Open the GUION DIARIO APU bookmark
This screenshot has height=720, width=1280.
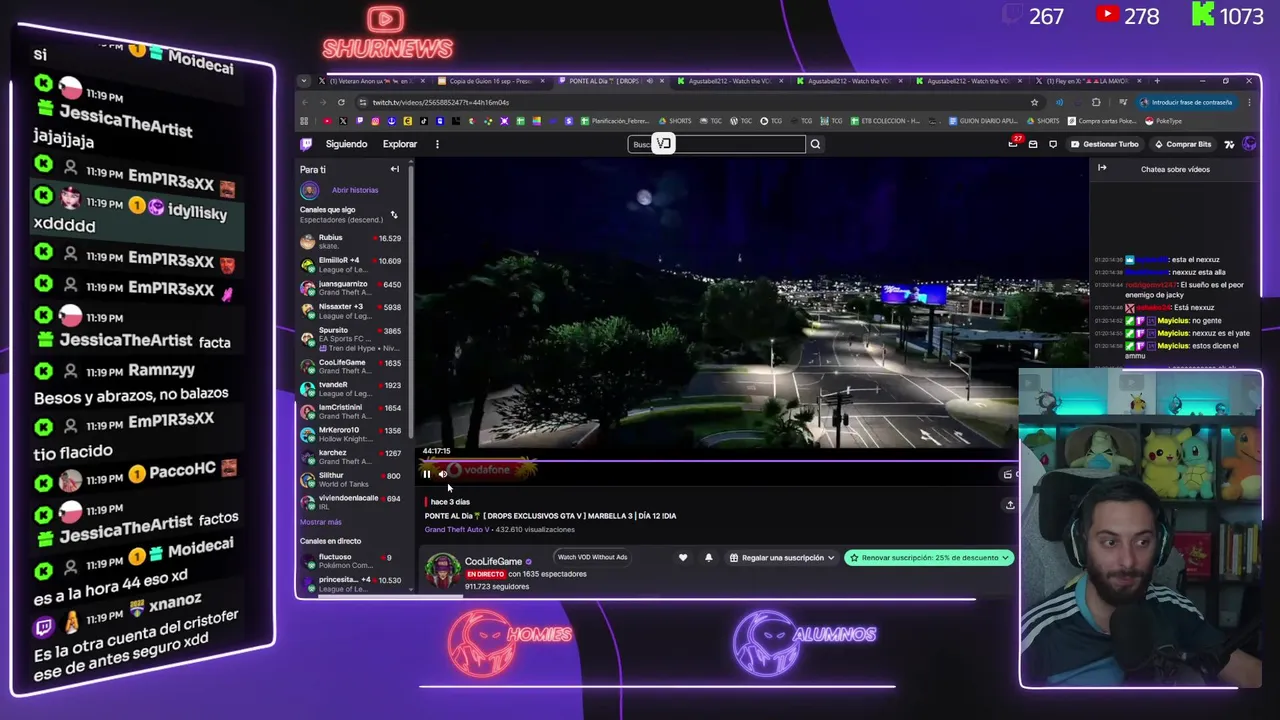(983, 121)
